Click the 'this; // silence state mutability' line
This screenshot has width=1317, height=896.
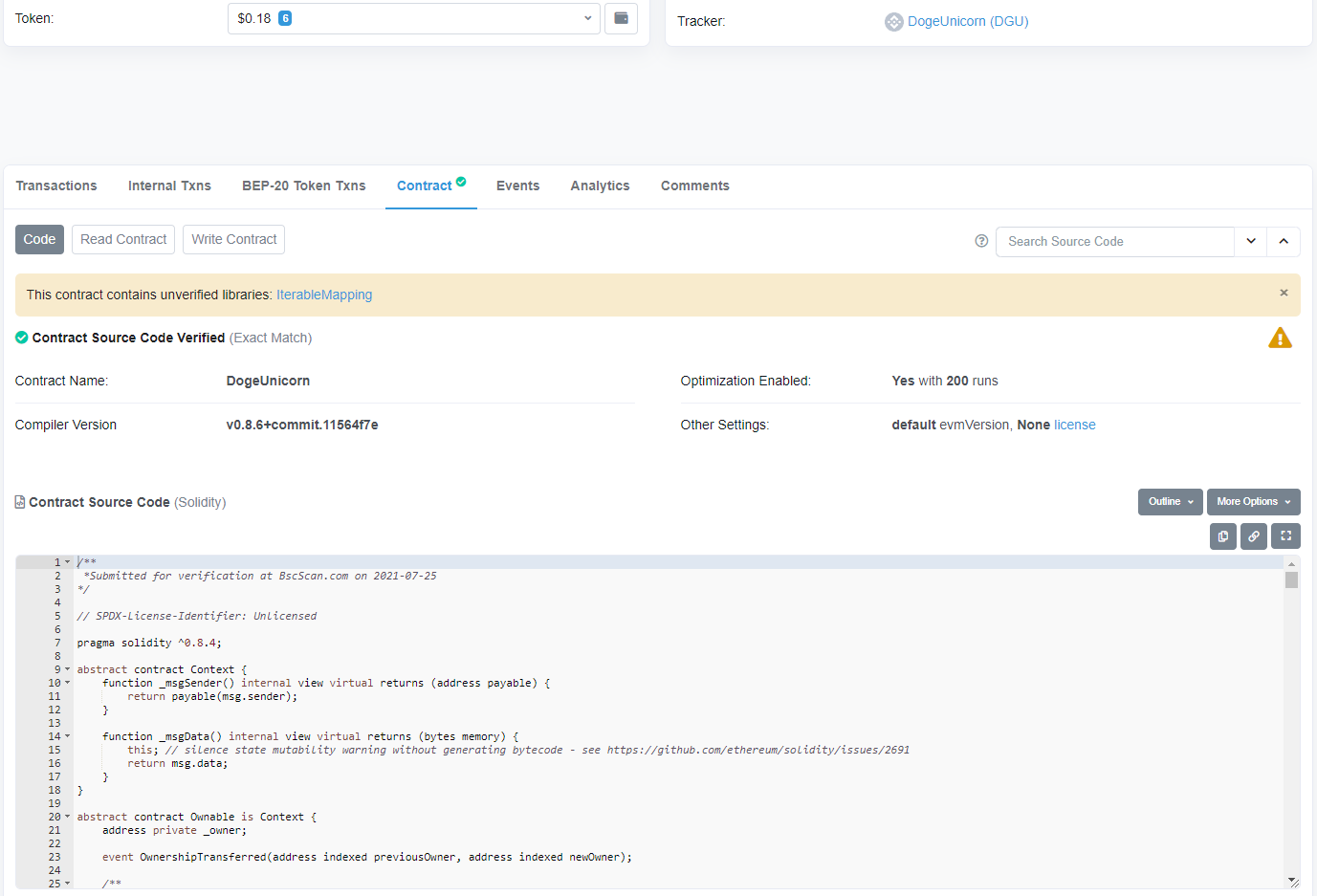click(x=518, y=750)
